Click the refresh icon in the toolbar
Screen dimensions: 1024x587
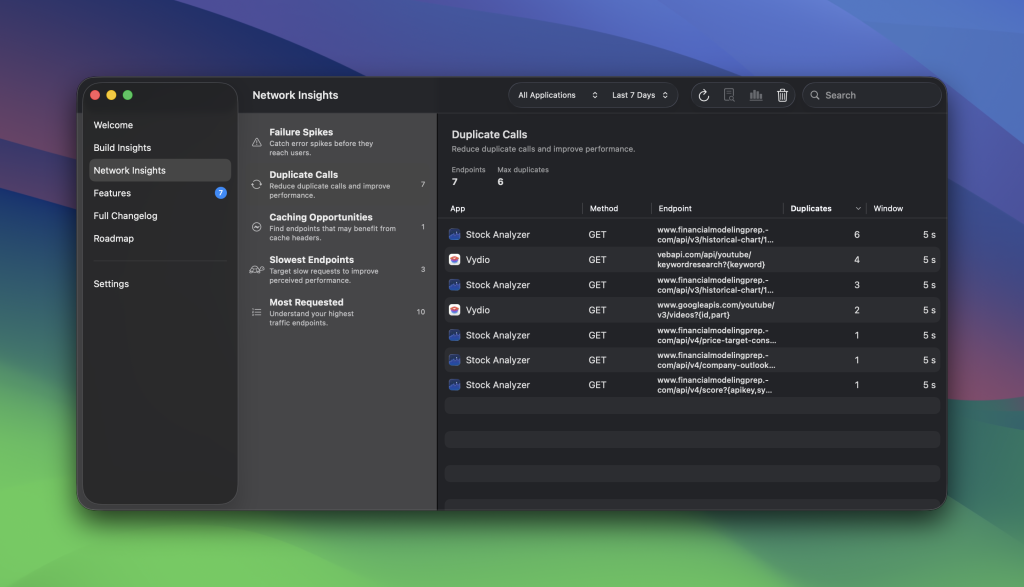pos(704,95)
